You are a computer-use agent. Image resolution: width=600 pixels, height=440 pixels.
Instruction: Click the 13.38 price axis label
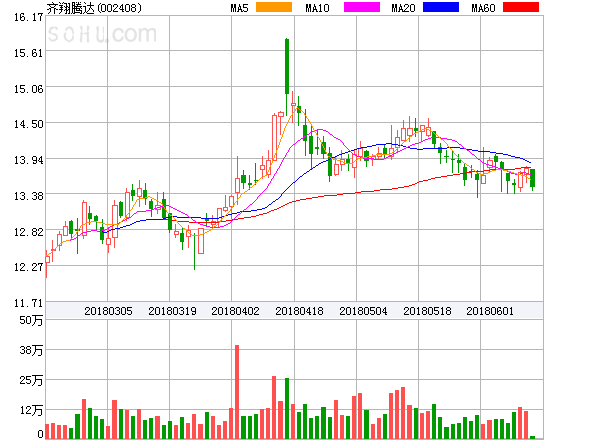pyautogui.click(x=28, y=196)
